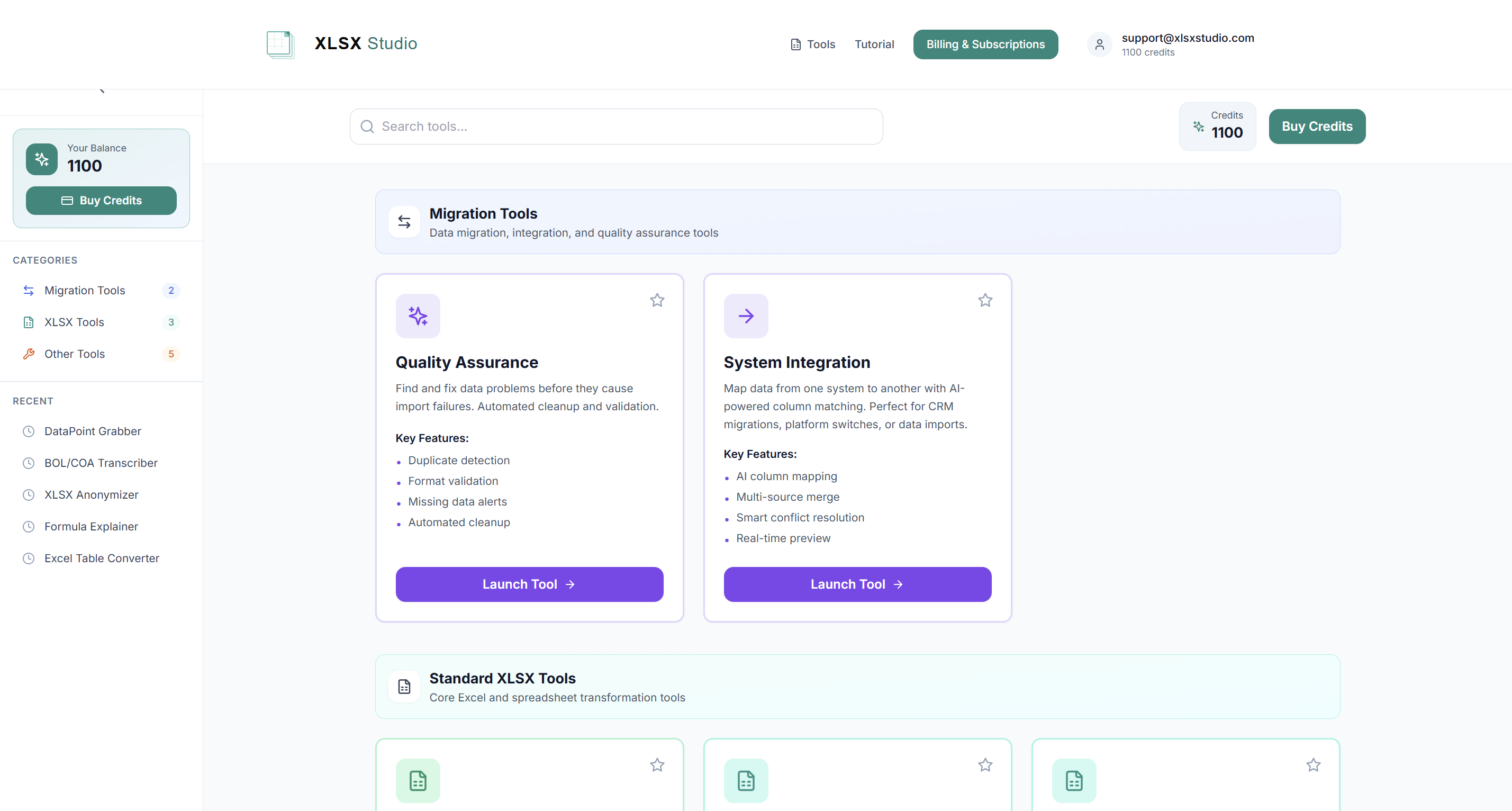
Task: Focus the Search tools input field
Action: (617, 127)
